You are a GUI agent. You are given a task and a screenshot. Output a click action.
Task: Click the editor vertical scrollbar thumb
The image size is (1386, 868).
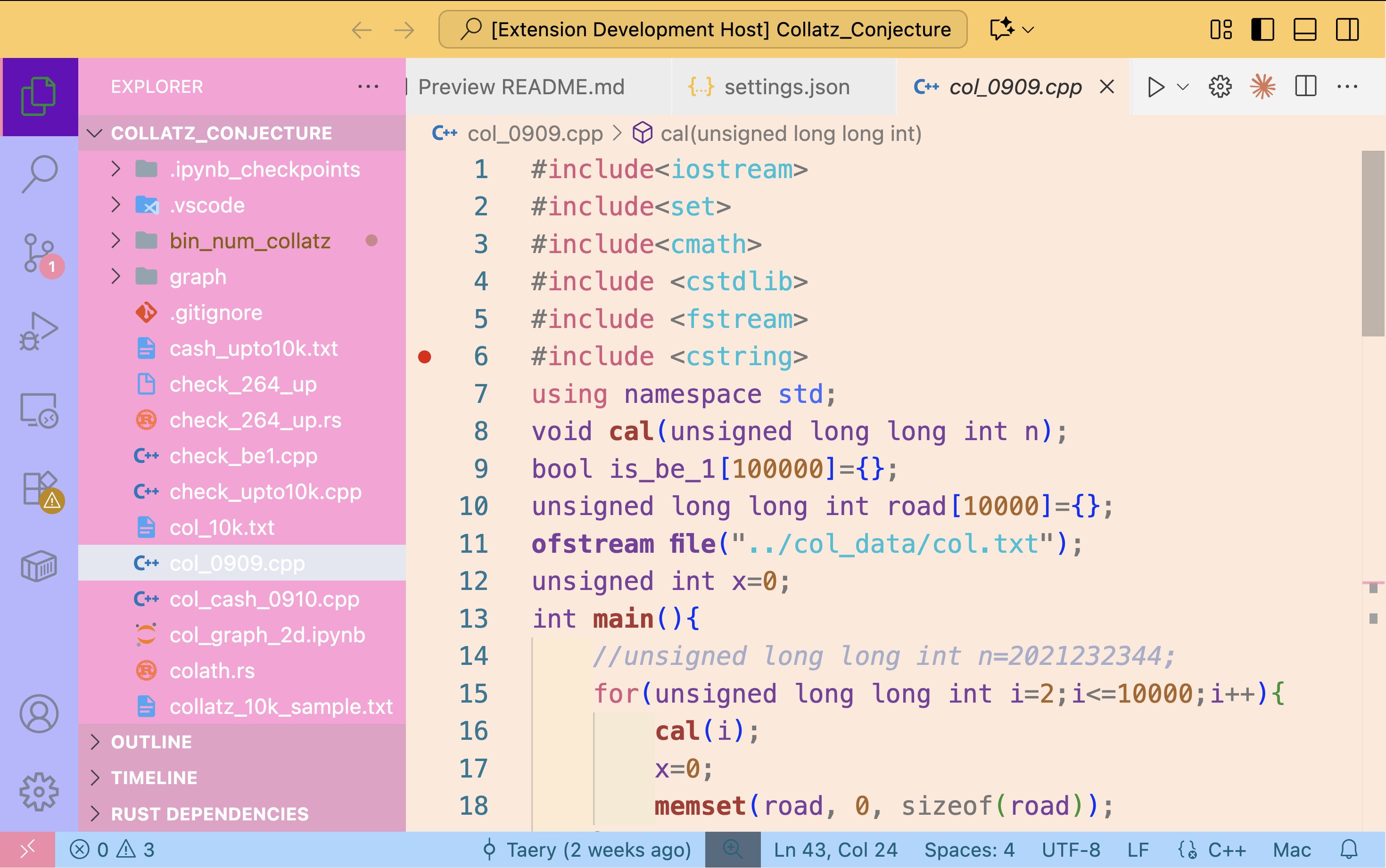[x=1373, y=244]
